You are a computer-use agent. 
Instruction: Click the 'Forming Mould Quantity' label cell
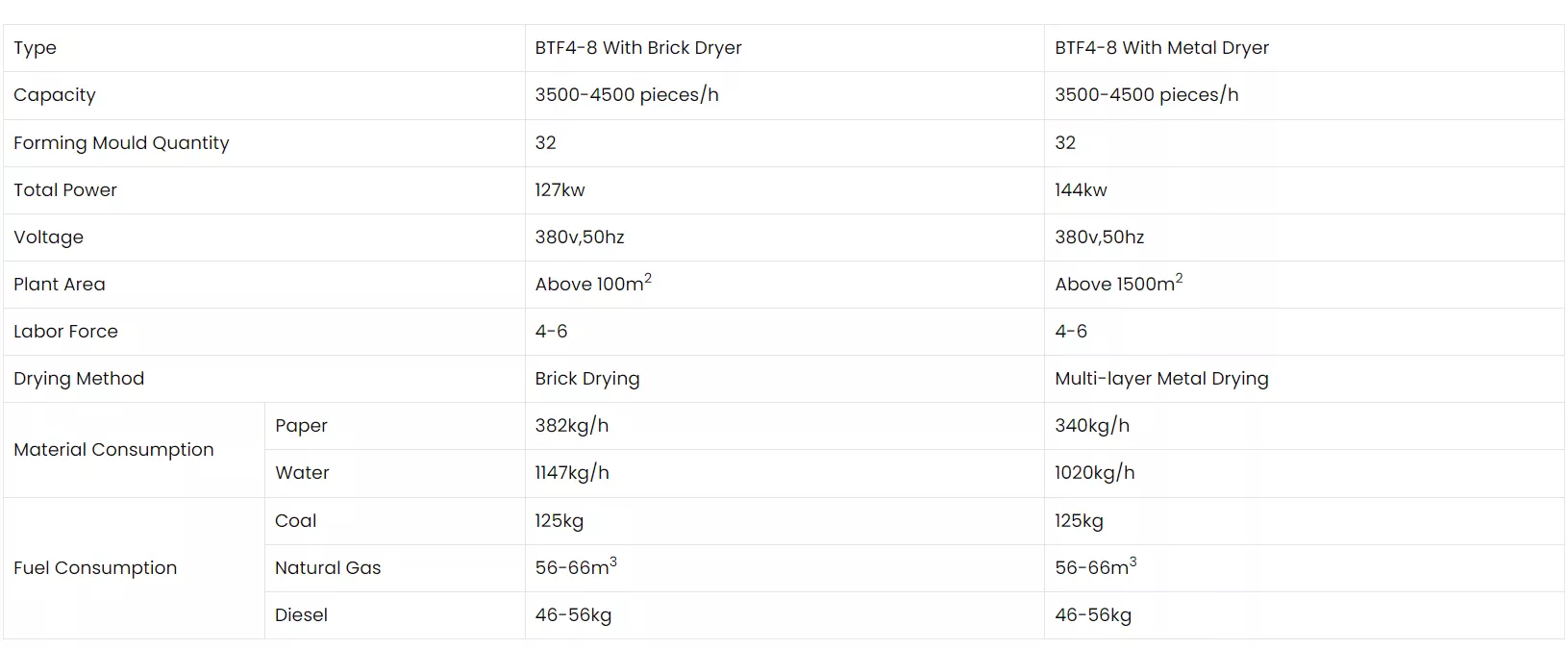pyautogui.click(x=121, y=143)
